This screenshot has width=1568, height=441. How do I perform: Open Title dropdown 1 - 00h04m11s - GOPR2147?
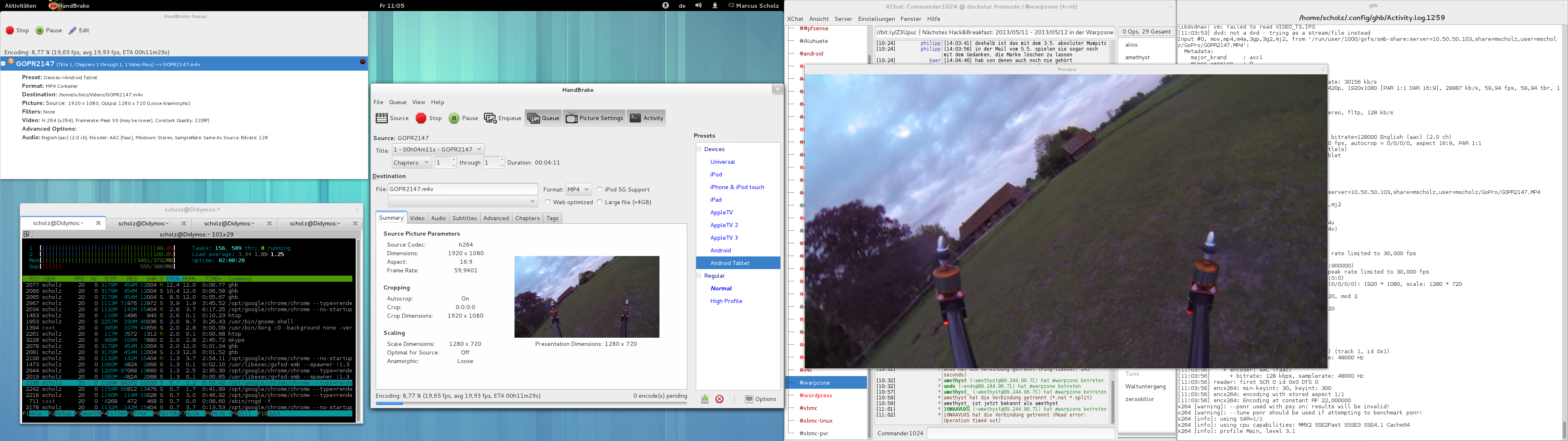[438, 149]
